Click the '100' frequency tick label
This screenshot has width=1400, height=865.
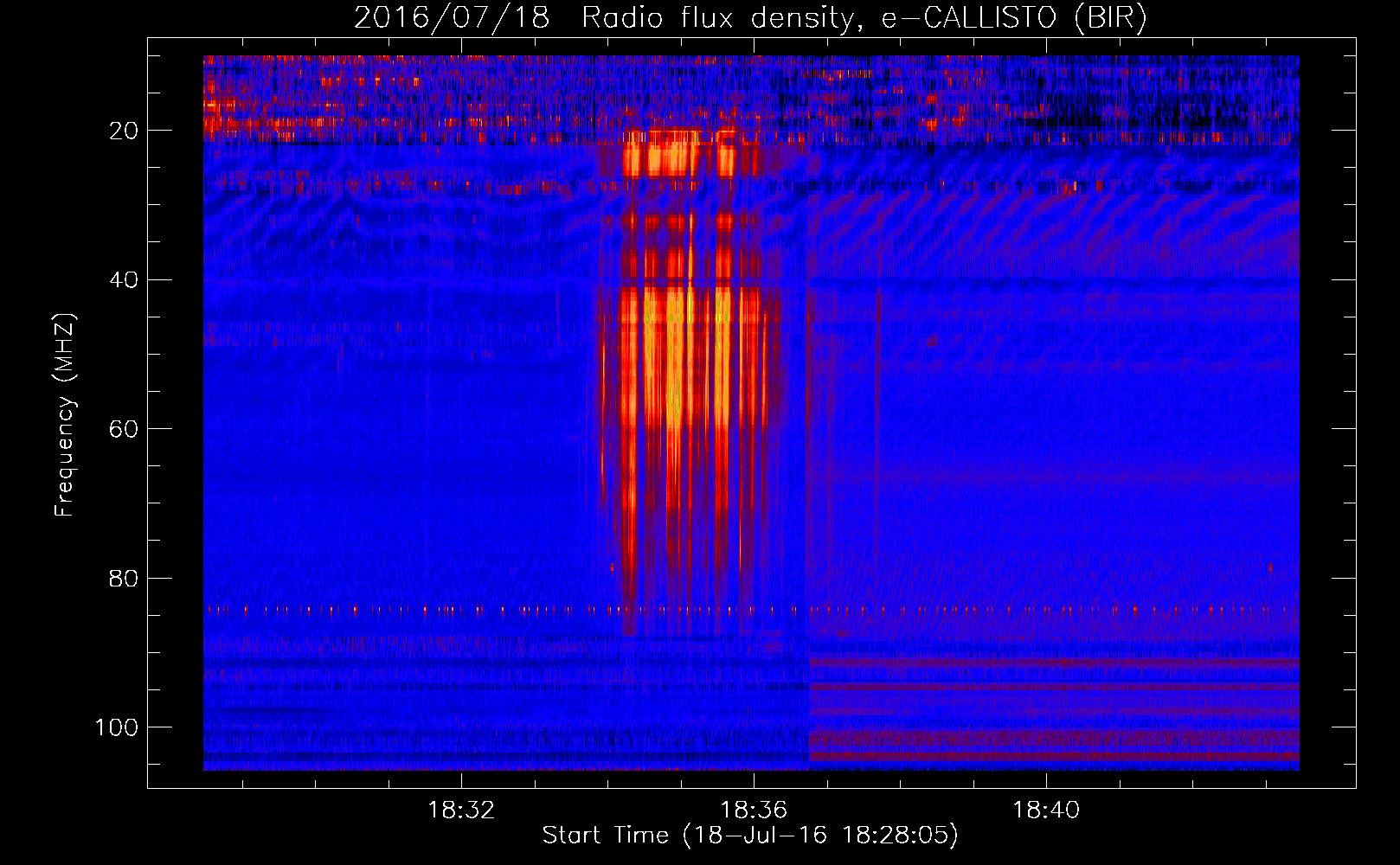click(x=116, y=727)
